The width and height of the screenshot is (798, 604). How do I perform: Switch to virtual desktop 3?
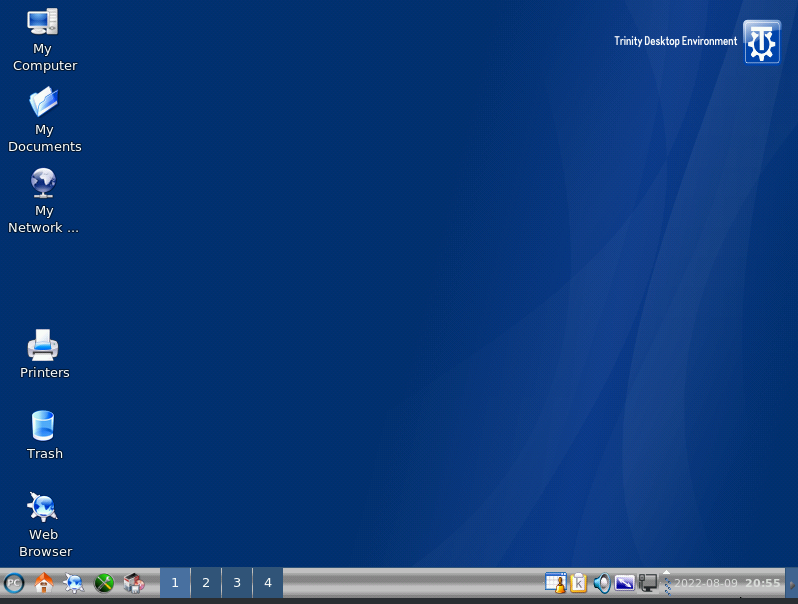(x=237, y=583)
